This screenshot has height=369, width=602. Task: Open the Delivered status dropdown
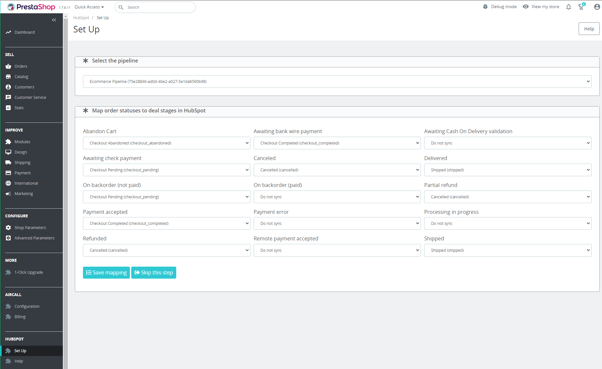pyautogui.click(x=508, y=170)
